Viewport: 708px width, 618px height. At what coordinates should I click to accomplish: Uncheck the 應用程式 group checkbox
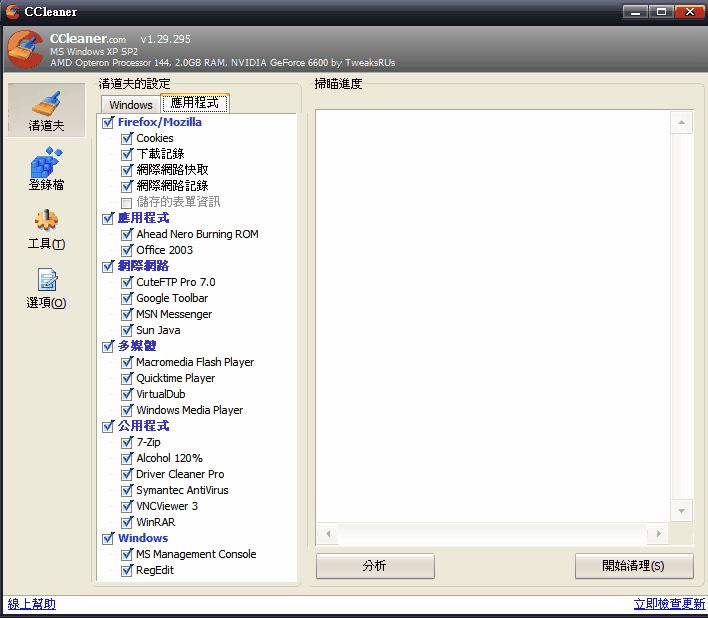coord(108,218)
